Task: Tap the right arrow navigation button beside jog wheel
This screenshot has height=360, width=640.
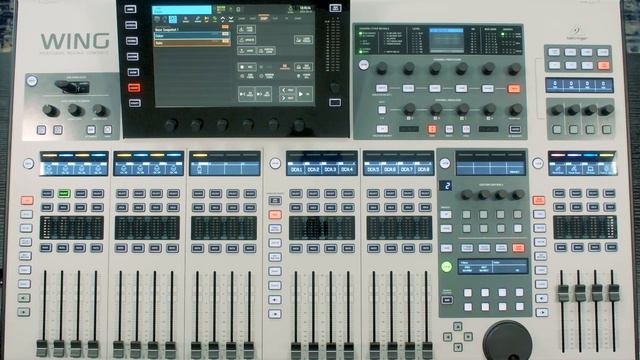Action: (468, 337)
